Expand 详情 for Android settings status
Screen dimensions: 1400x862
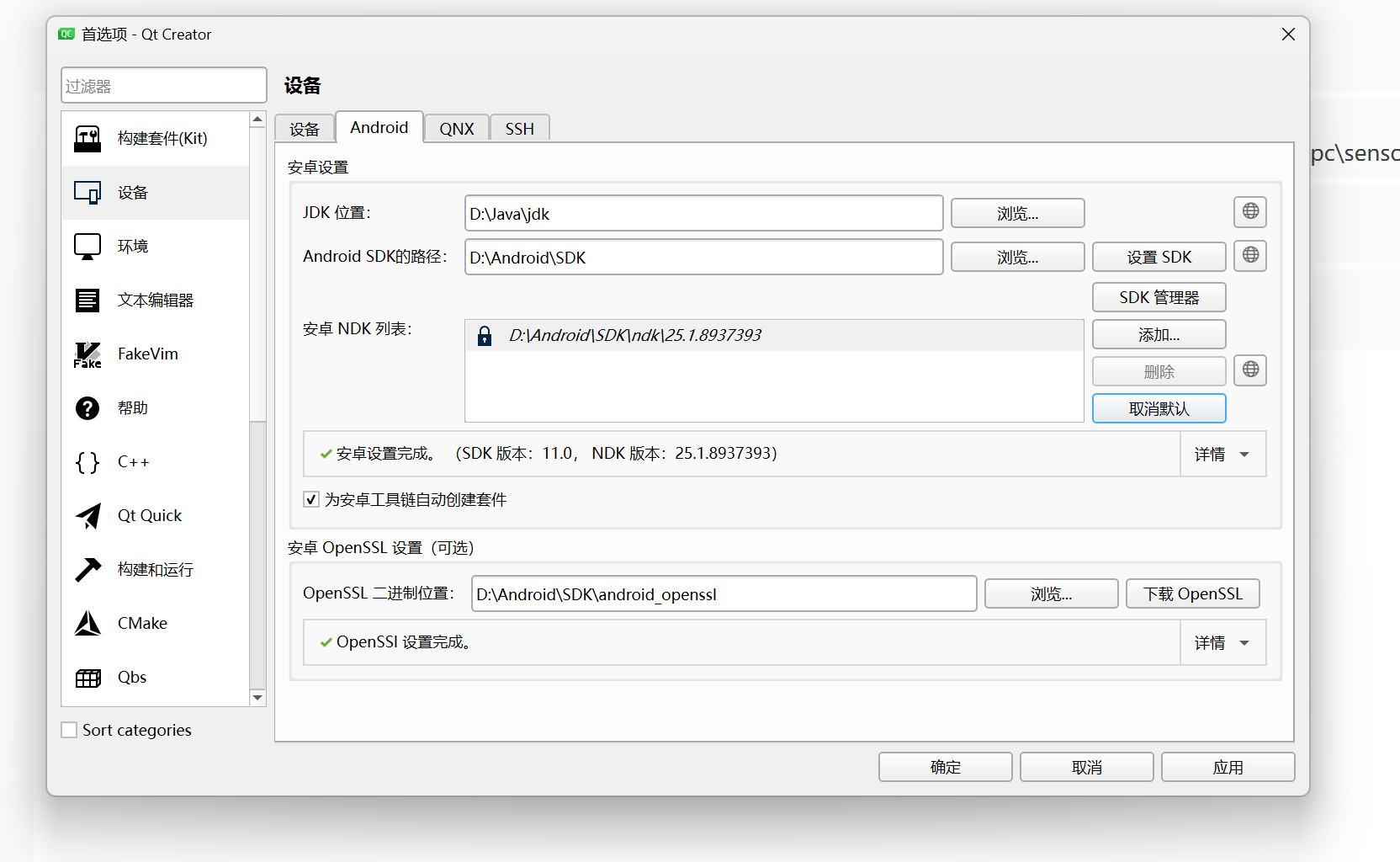[1223, 455]
